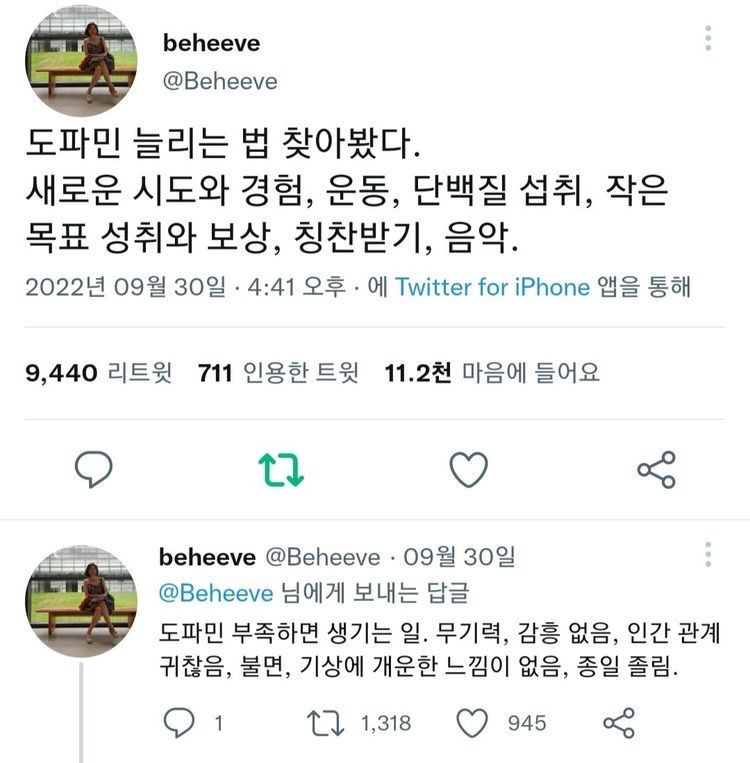750x763 pixels.
Task: Retweet the reply tweet with 1,318 retweets
Action: pos(320,722)
